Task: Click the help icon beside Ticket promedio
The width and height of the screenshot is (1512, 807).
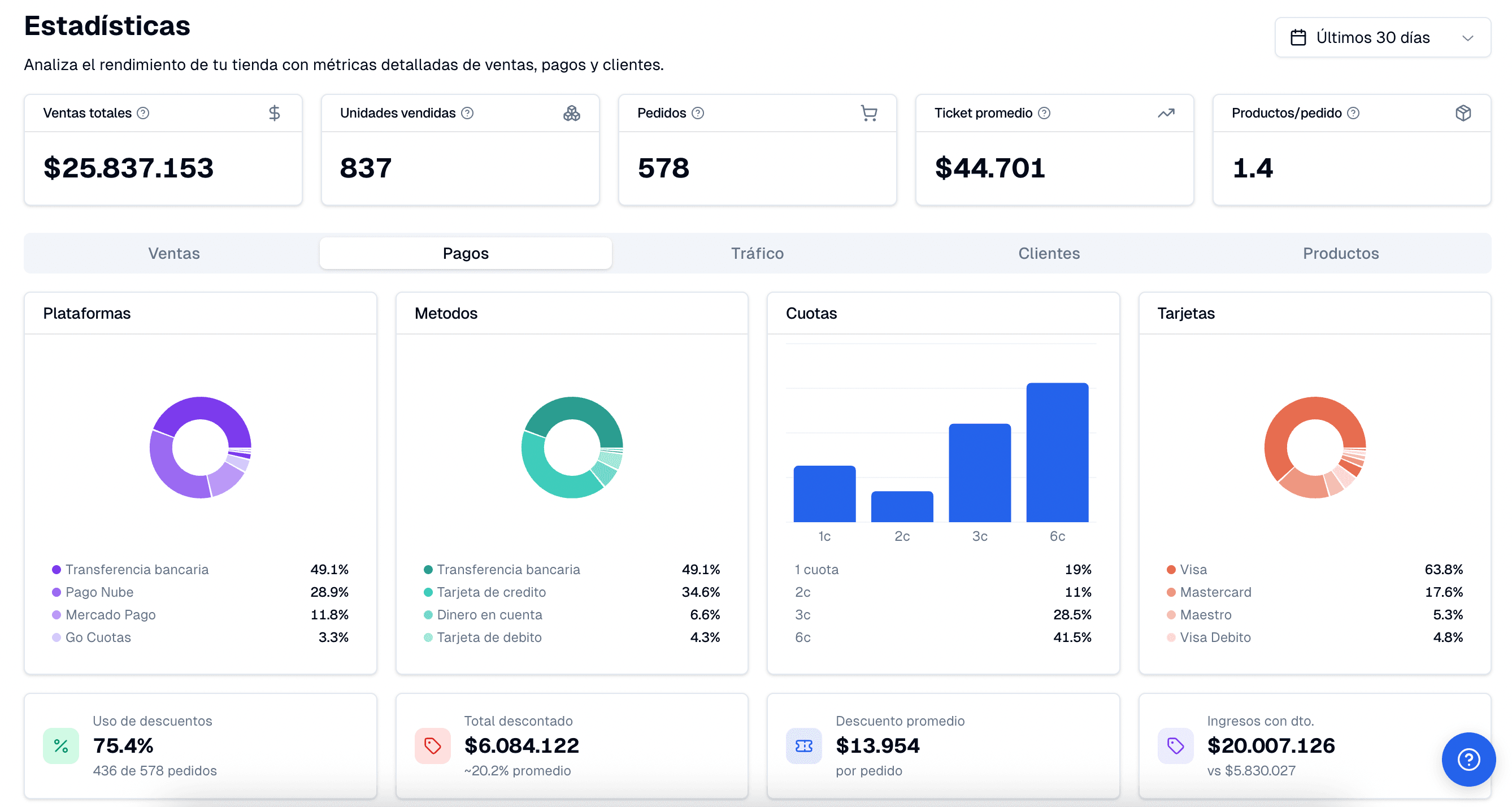Action: point(1044,112)
